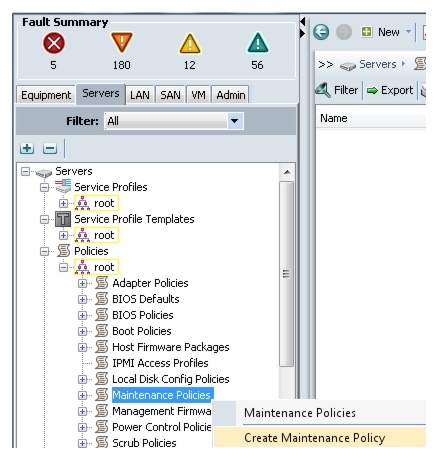Click the critical faults red X icon
The width and height of the screenshot is (439, 461).
[54, 43]
